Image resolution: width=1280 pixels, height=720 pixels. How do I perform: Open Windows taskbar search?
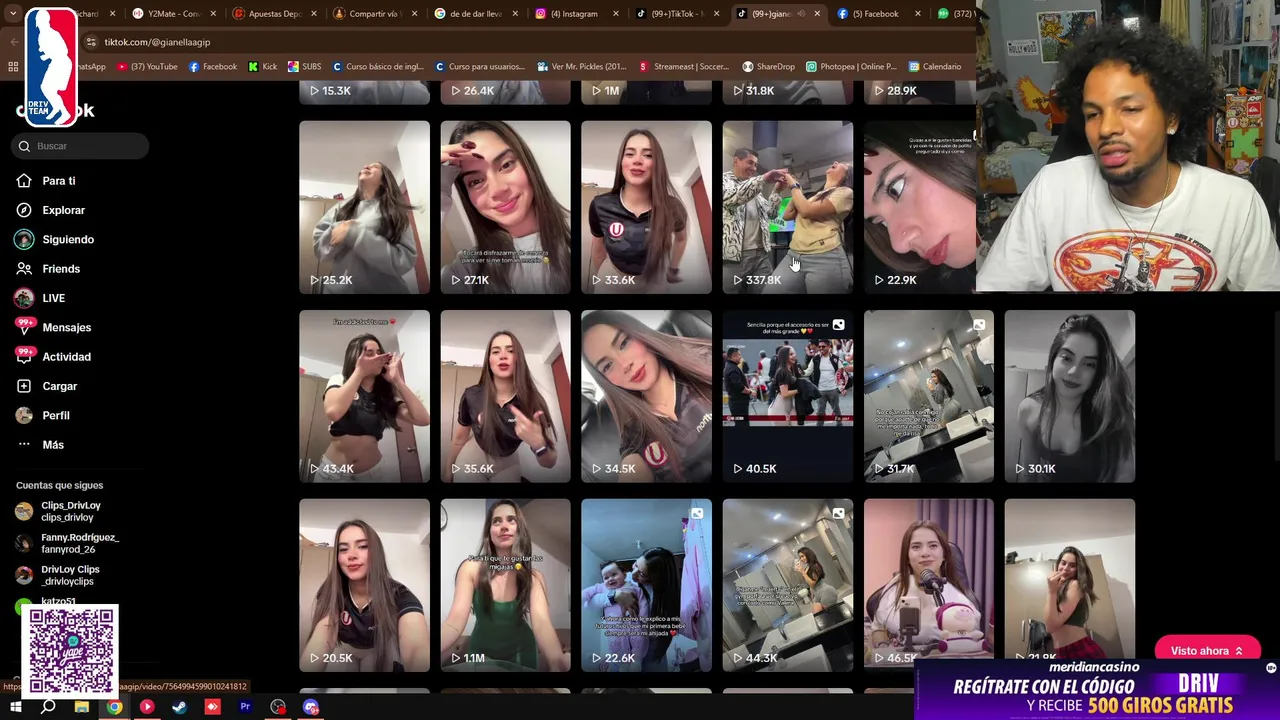tap(48, 707)
